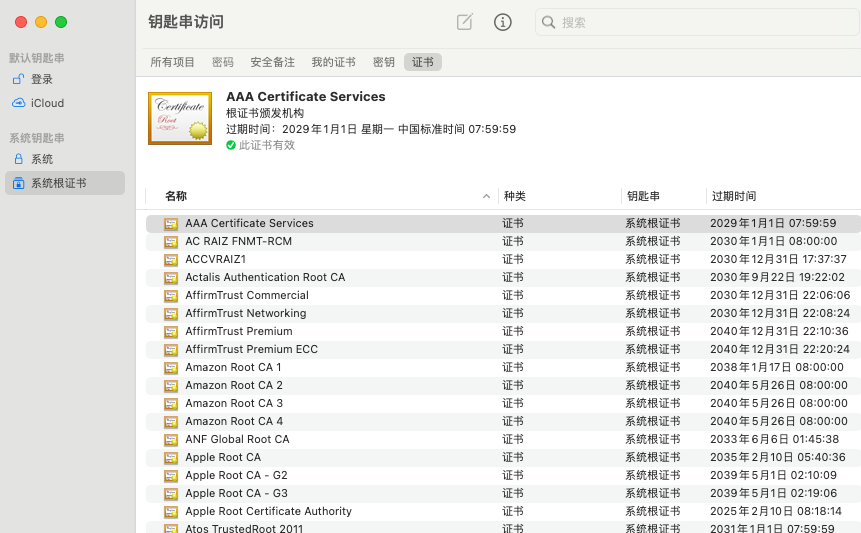Switch to the 密码 tab
861x533 pixels.
tap(222, 62)
